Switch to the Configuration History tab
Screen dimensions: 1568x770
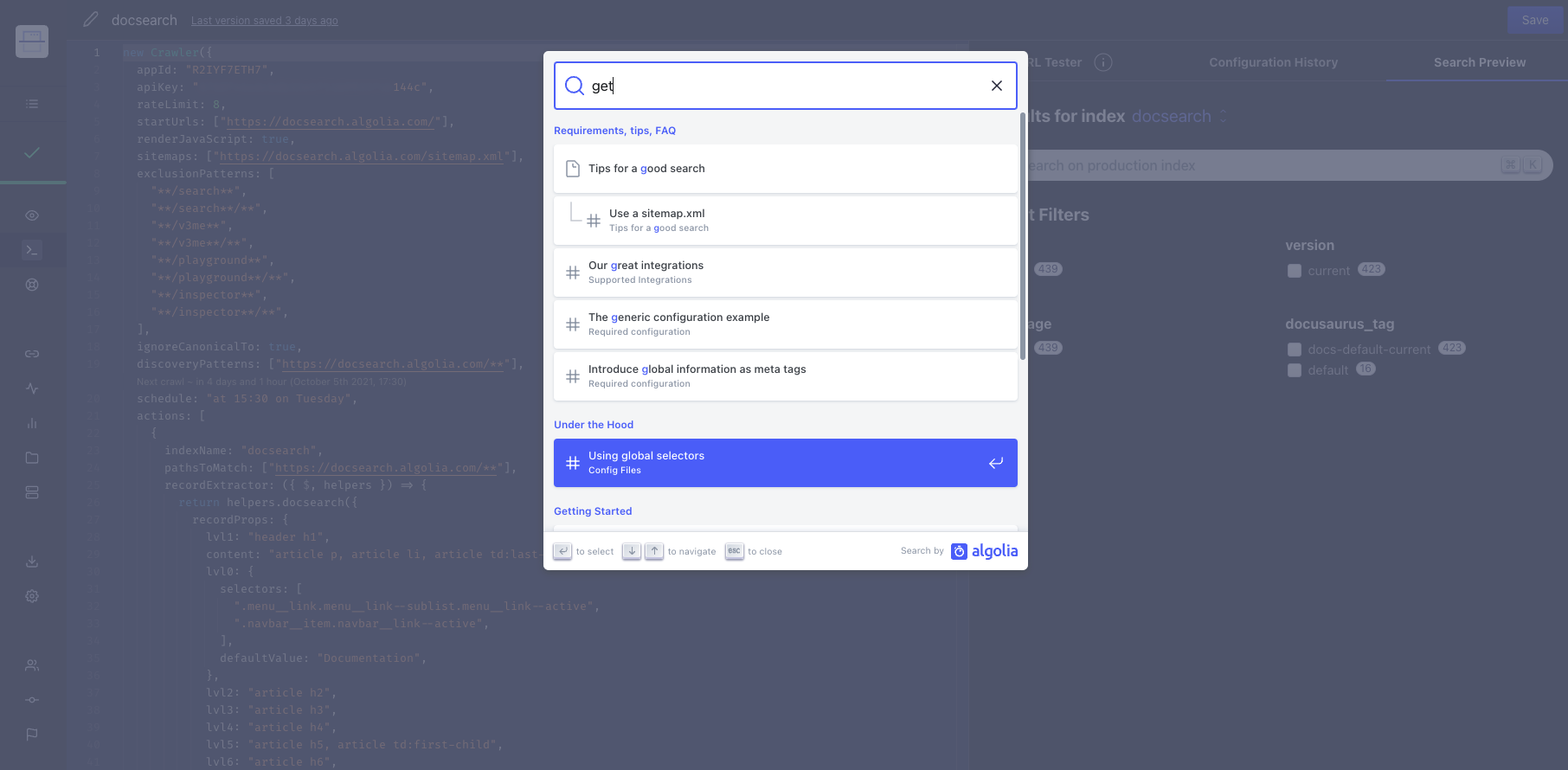(x=1273, y=62)
